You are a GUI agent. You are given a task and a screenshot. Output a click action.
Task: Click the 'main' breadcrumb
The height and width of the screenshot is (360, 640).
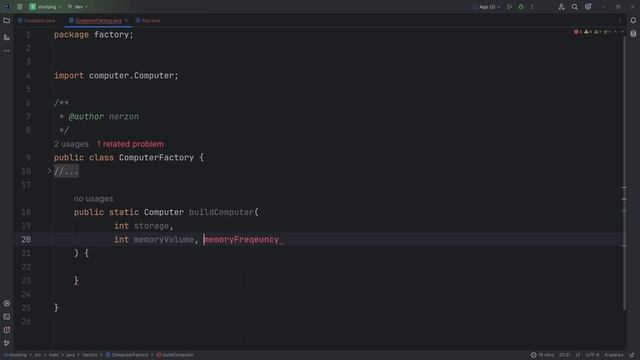point(54,355)
